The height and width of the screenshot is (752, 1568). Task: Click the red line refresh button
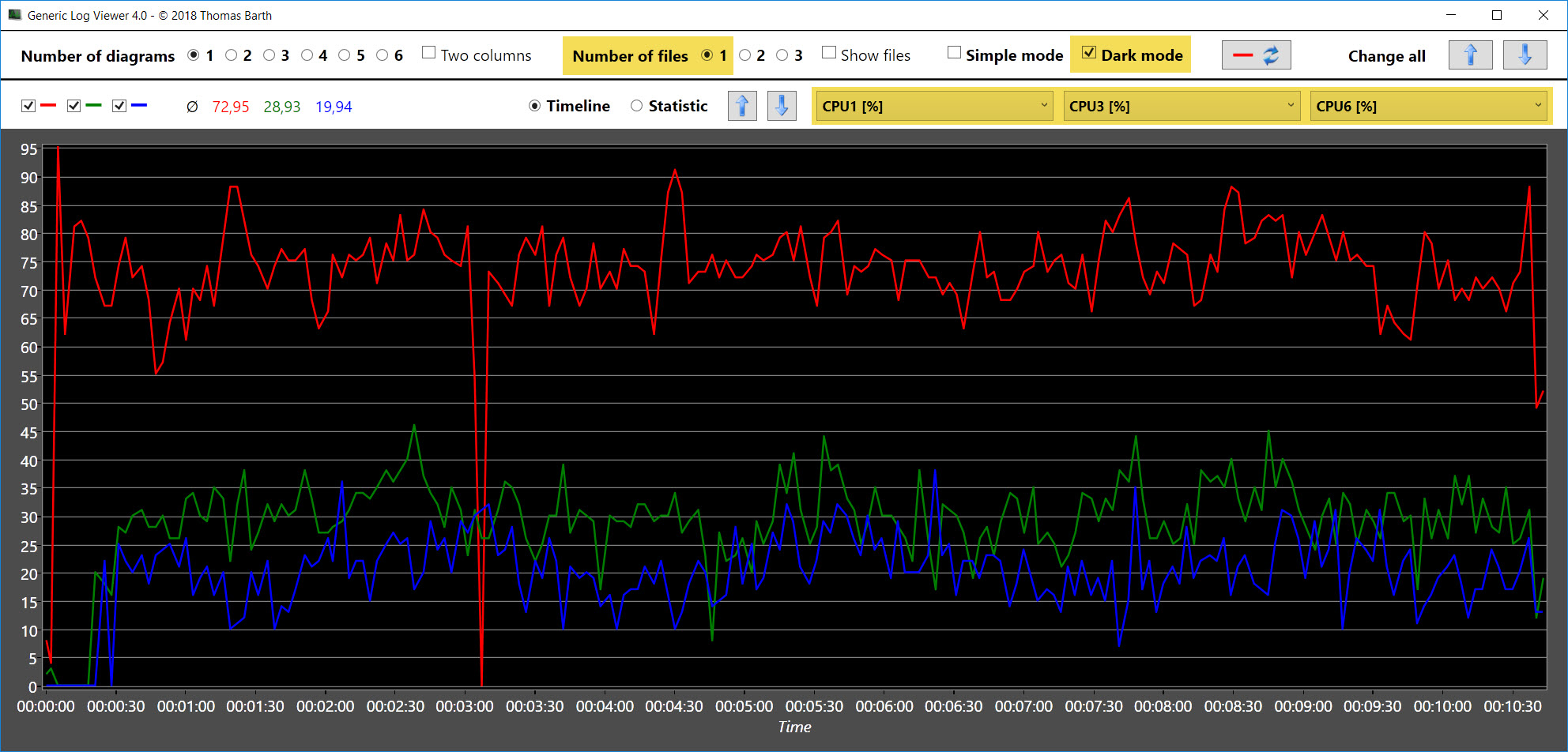pyautogui.click(x=1256, y=55)
